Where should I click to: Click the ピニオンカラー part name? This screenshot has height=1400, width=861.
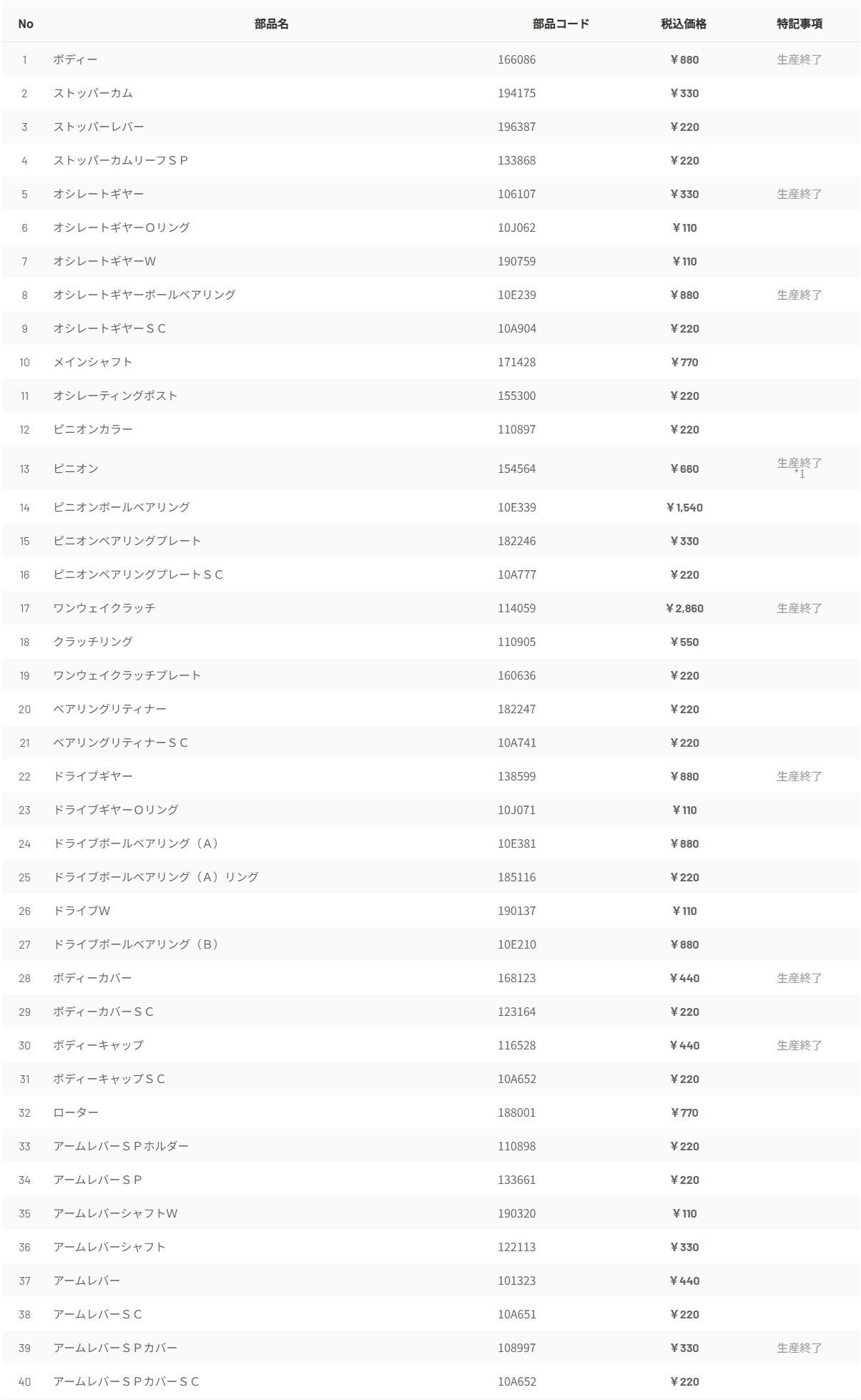click(92, 429)
